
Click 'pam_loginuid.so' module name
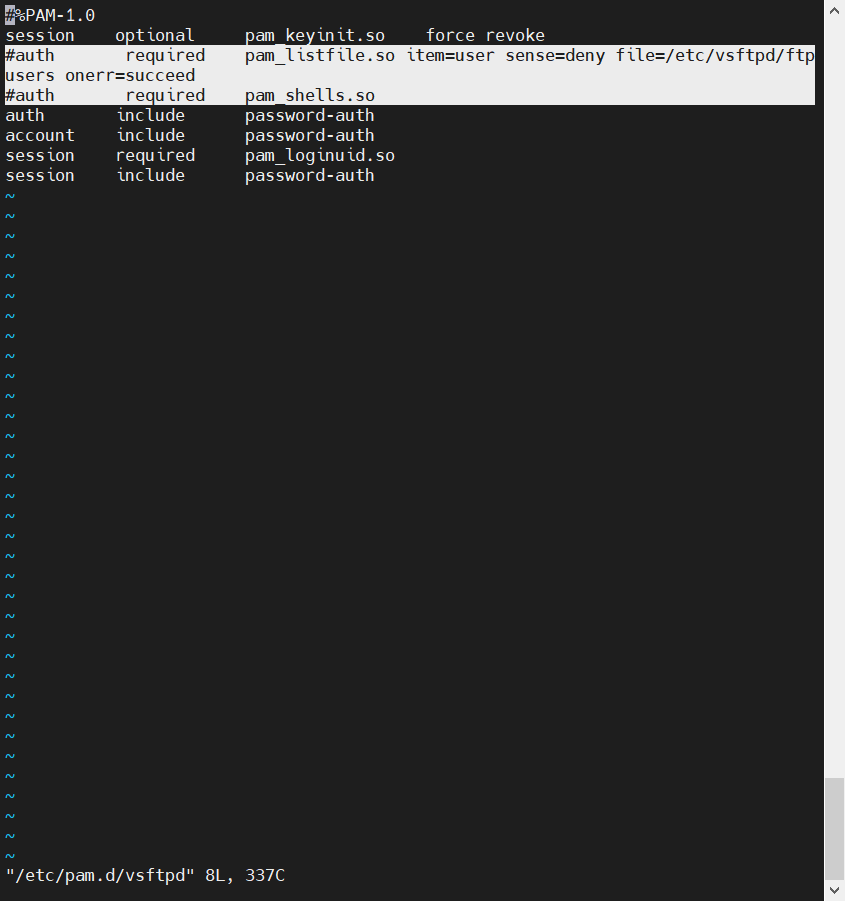pyautogui.click(x=320, y=156)
